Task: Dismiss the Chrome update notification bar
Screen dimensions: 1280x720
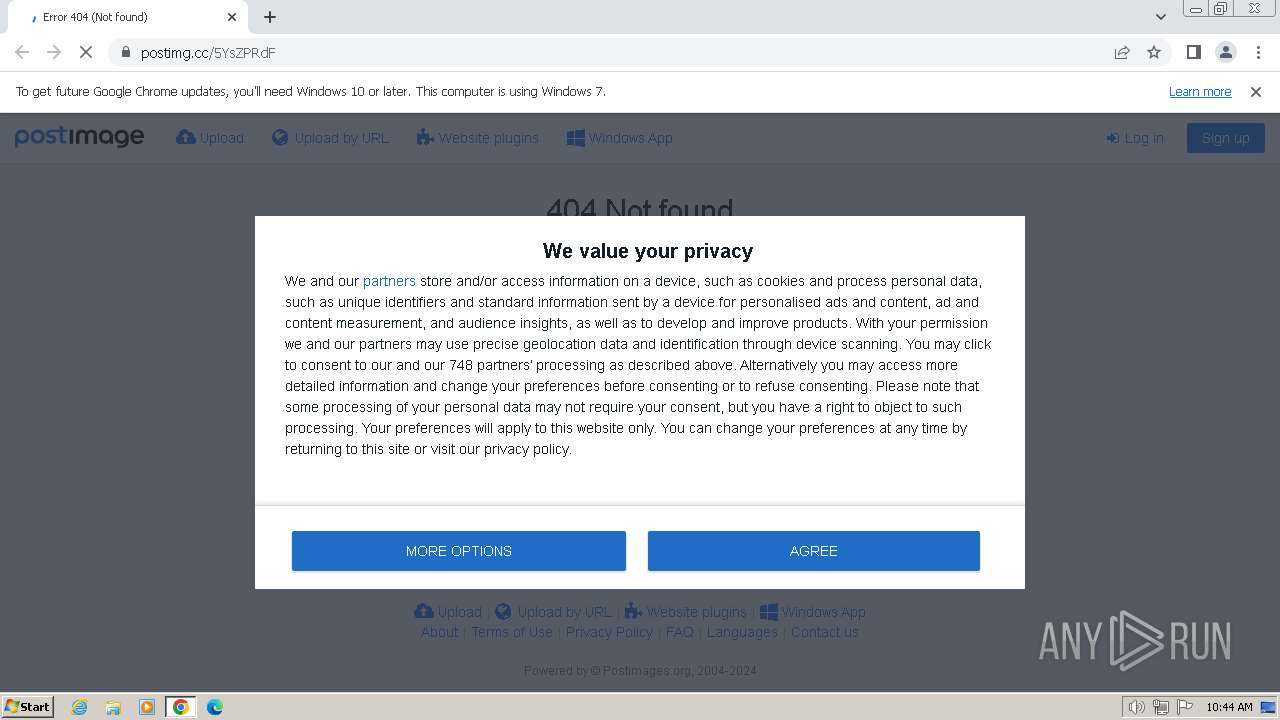Action: [x=1256, y=91]
